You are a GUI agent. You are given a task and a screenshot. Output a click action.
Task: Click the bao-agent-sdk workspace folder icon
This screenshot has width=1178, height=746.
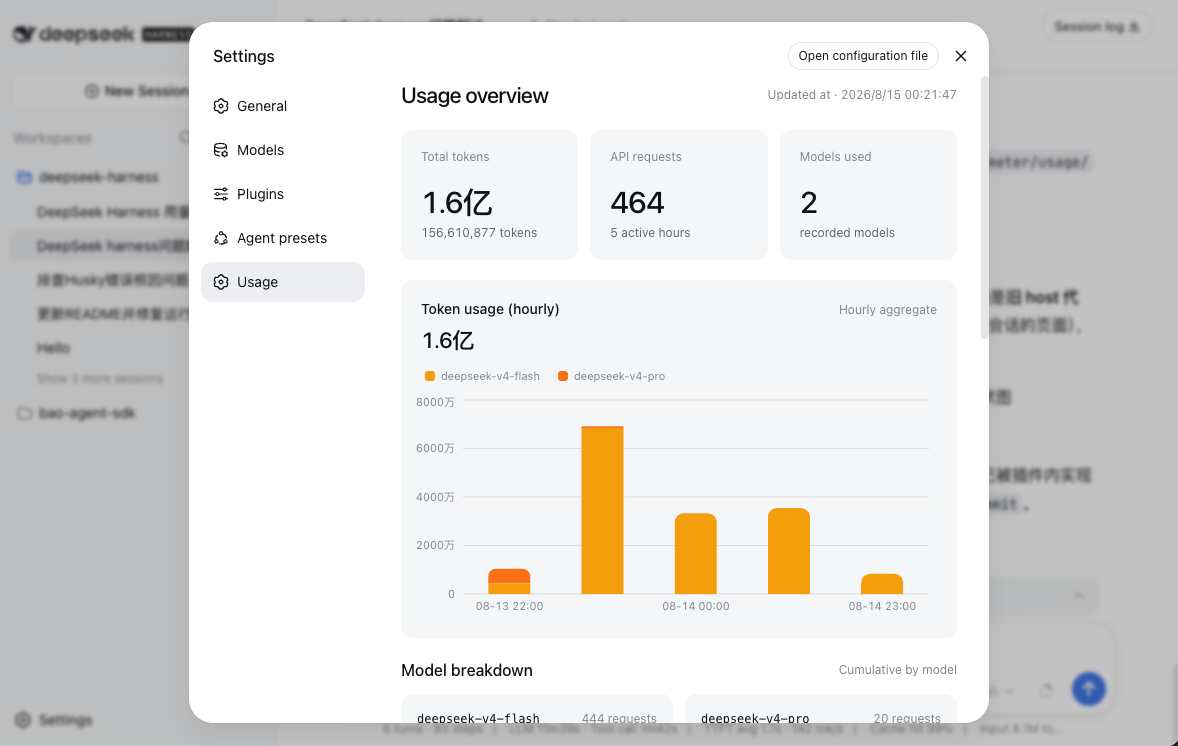pyautogui.click(x=25, y=413)
